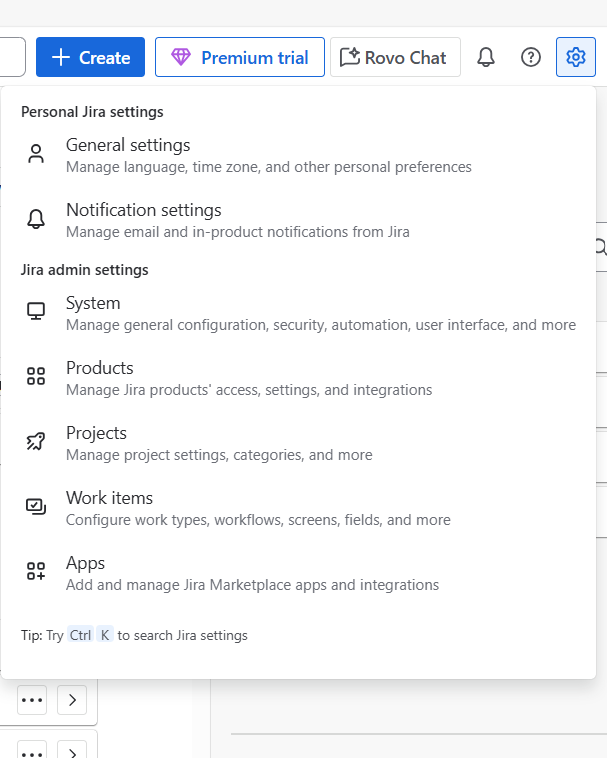Click 'Manage project settings, categories' description
This screenshot has width=607, height=758.
(219, 455)
